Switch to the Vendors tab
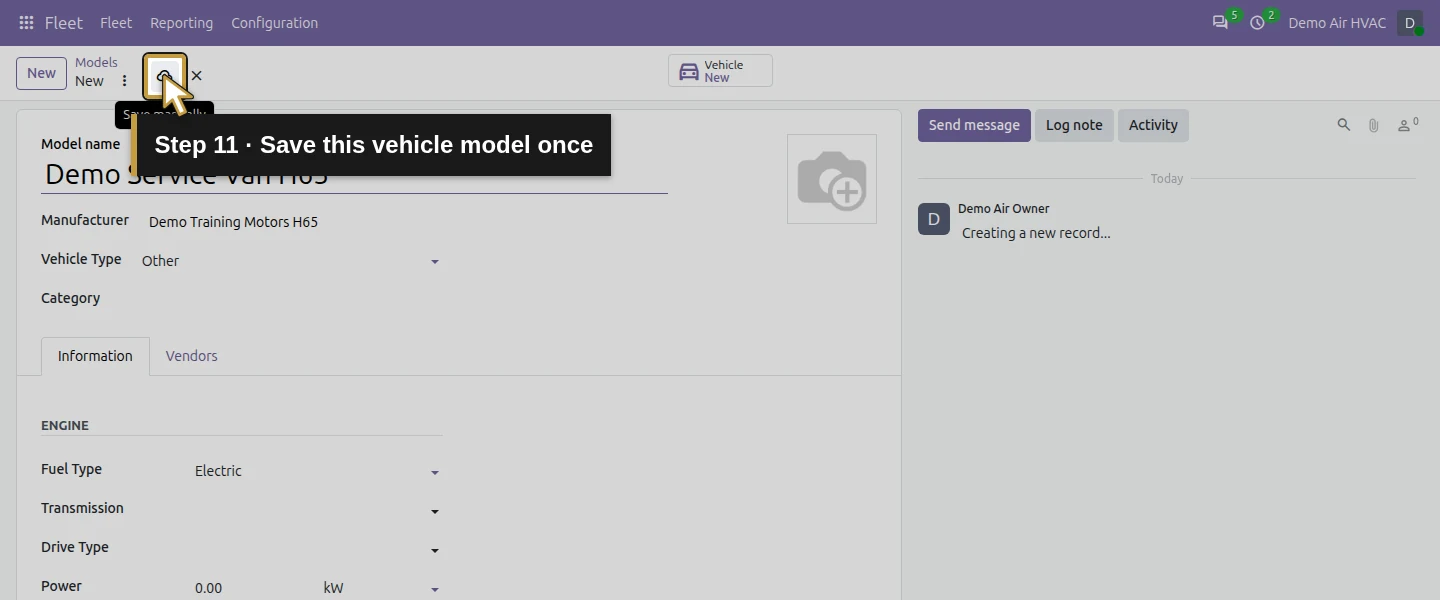1440x600 pixels. pyautogui.click(x=191, y=356)
